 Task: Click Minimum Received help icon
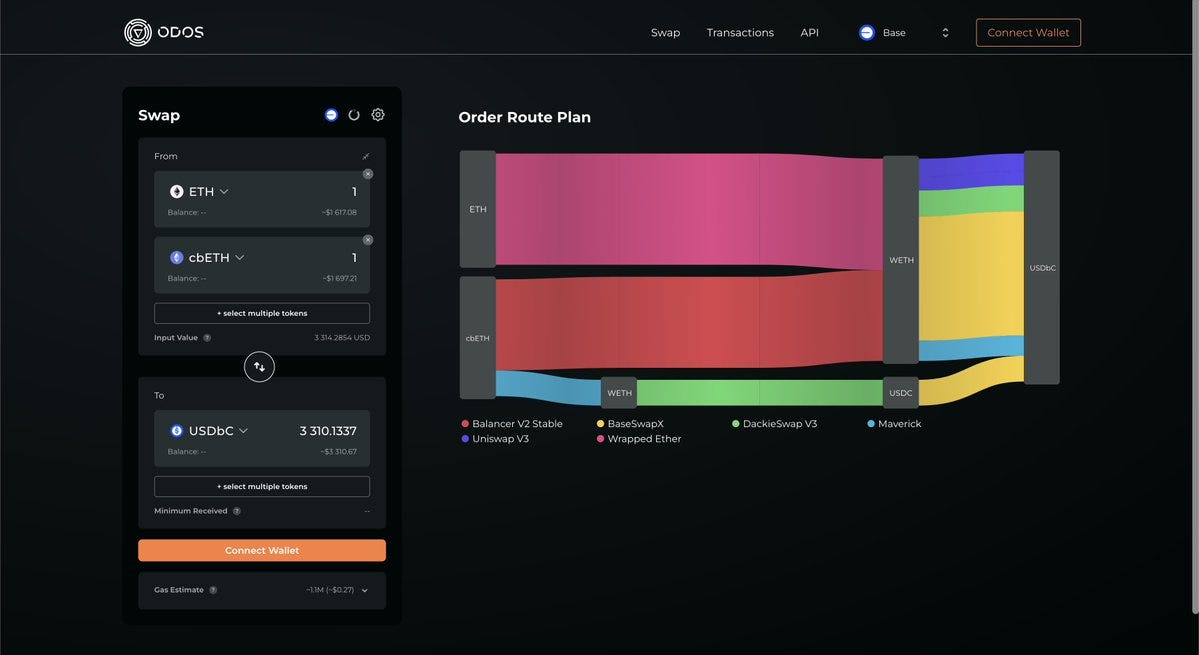(x=237, y=511)
